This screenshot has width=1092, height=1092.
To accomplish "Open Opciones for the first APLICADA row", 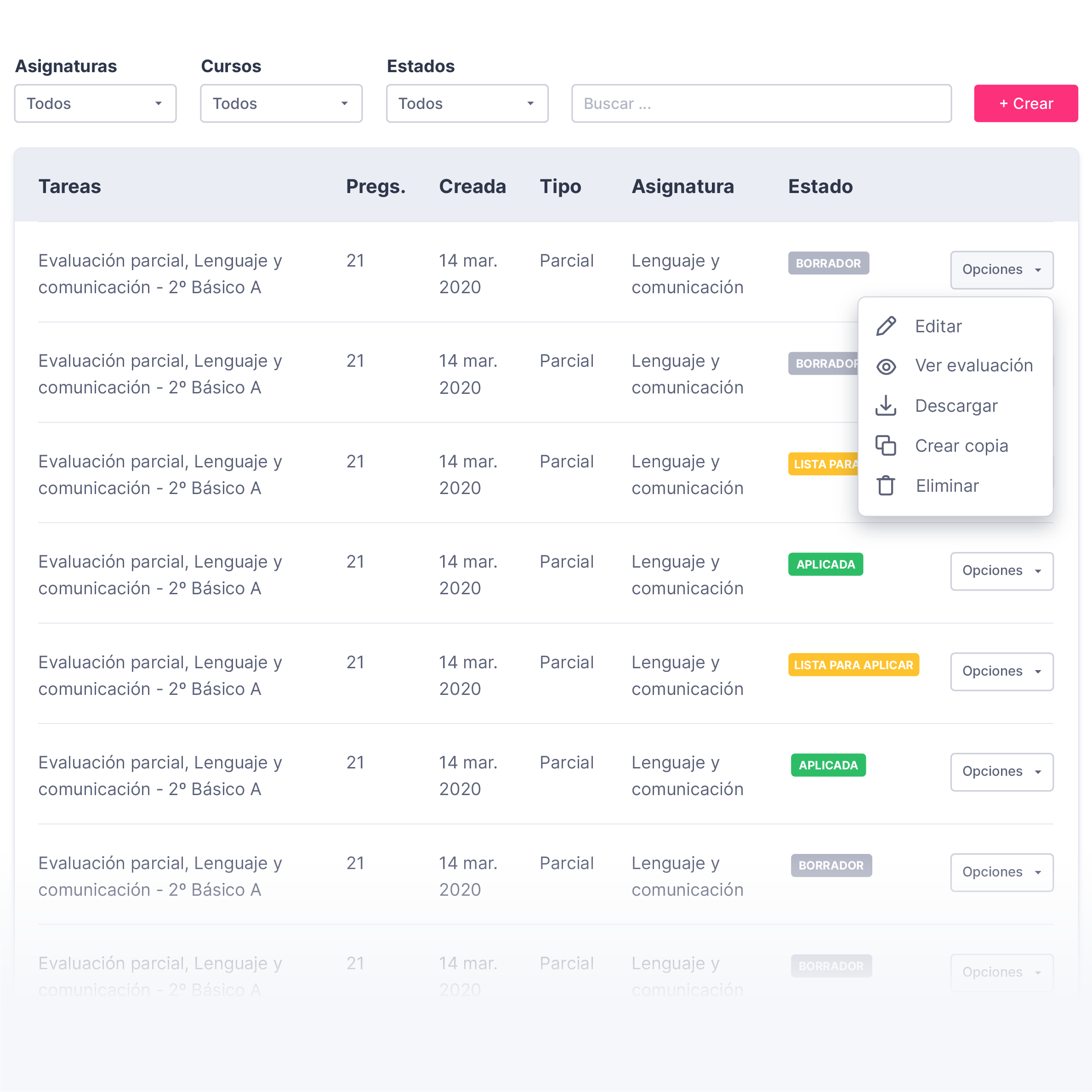I will click(x=1001, y=571).
